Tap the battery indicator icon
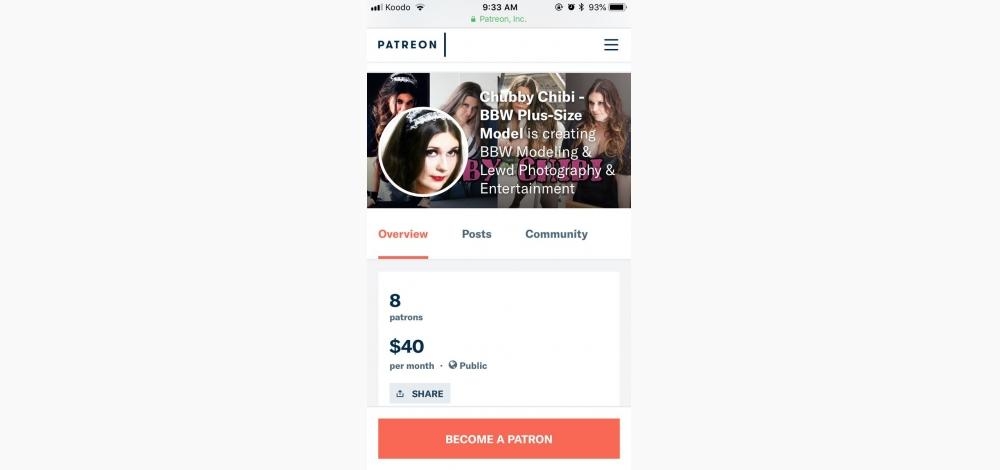The height and width of the screenshot is (470, 1000). [617, 7]
